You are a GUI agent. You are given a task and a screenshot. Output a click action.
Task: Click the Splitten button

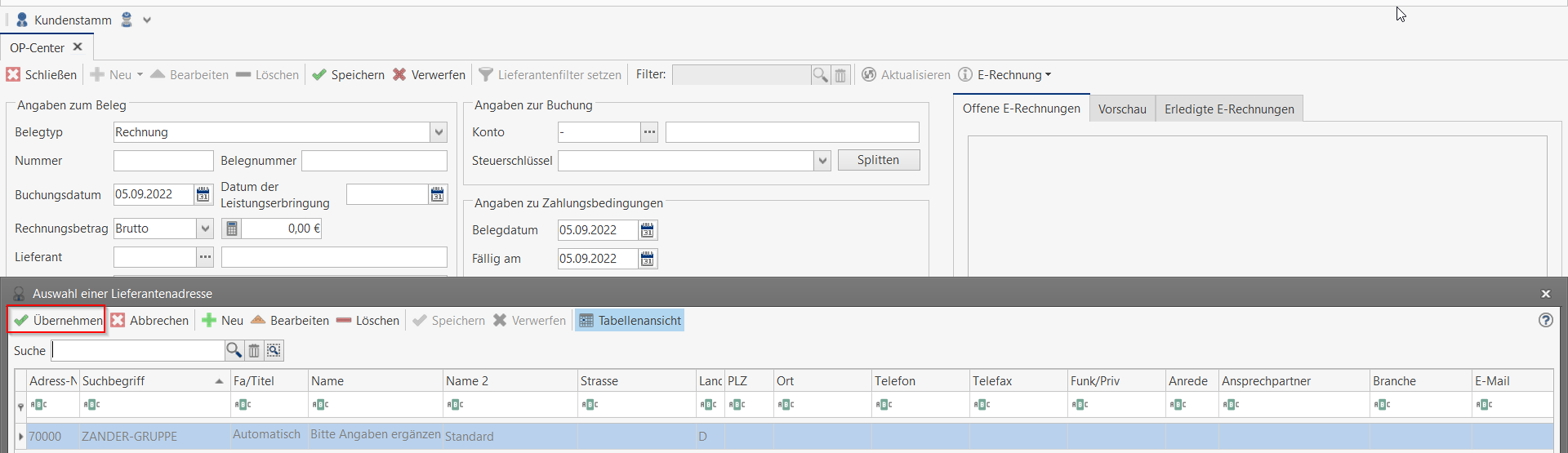coord(878,160)
